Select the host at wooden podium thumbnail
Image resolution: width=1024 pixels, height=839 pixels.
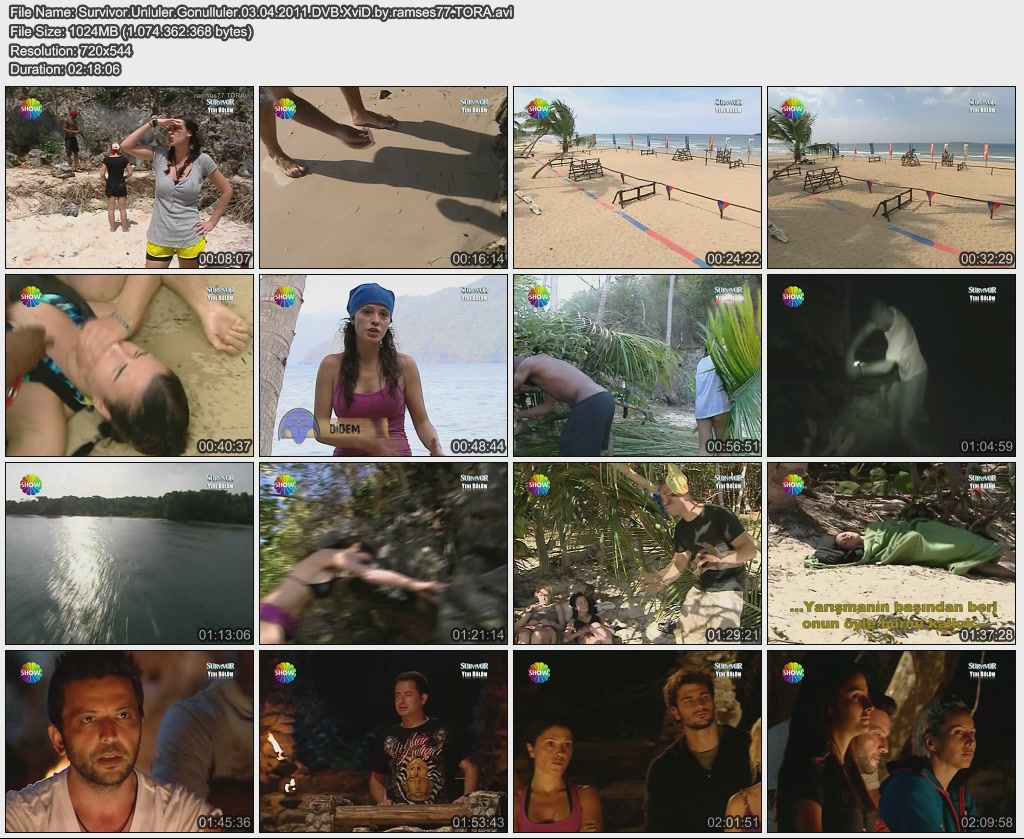tap(384, 742)
